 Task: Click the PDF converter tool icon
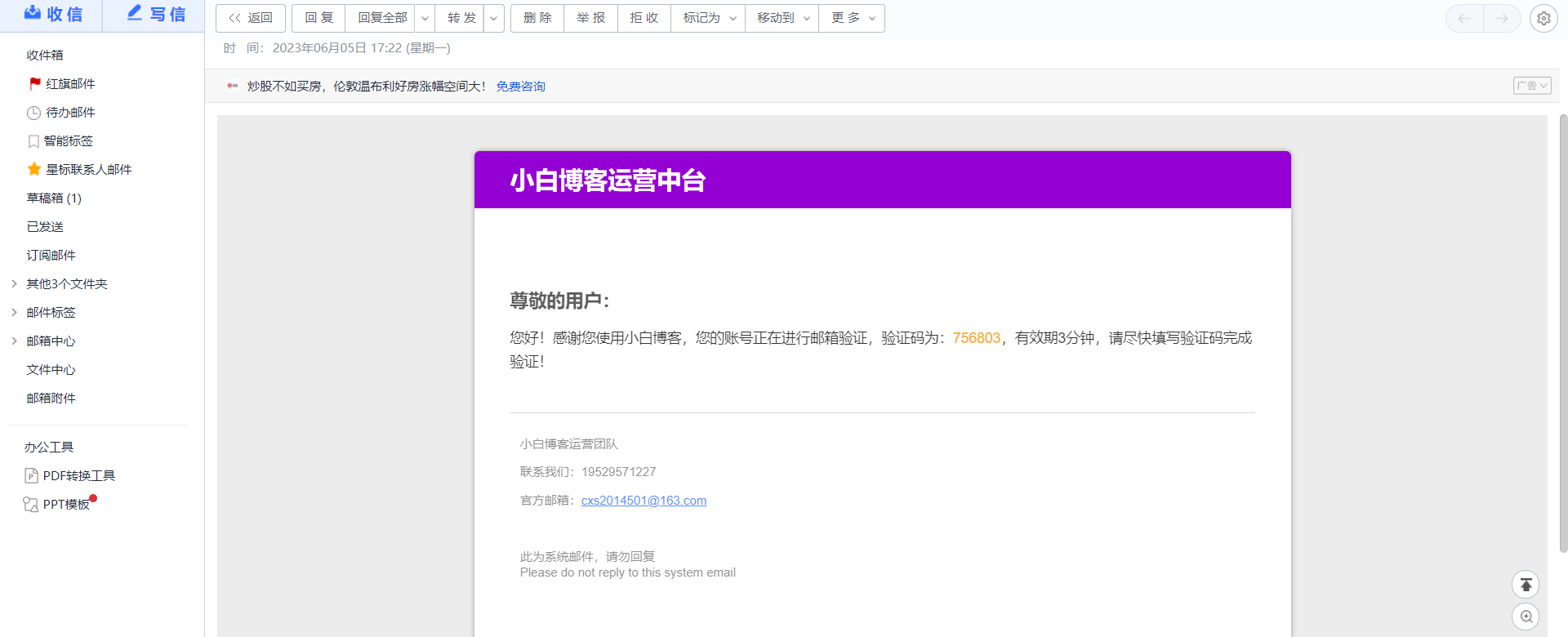click(31, 476)
